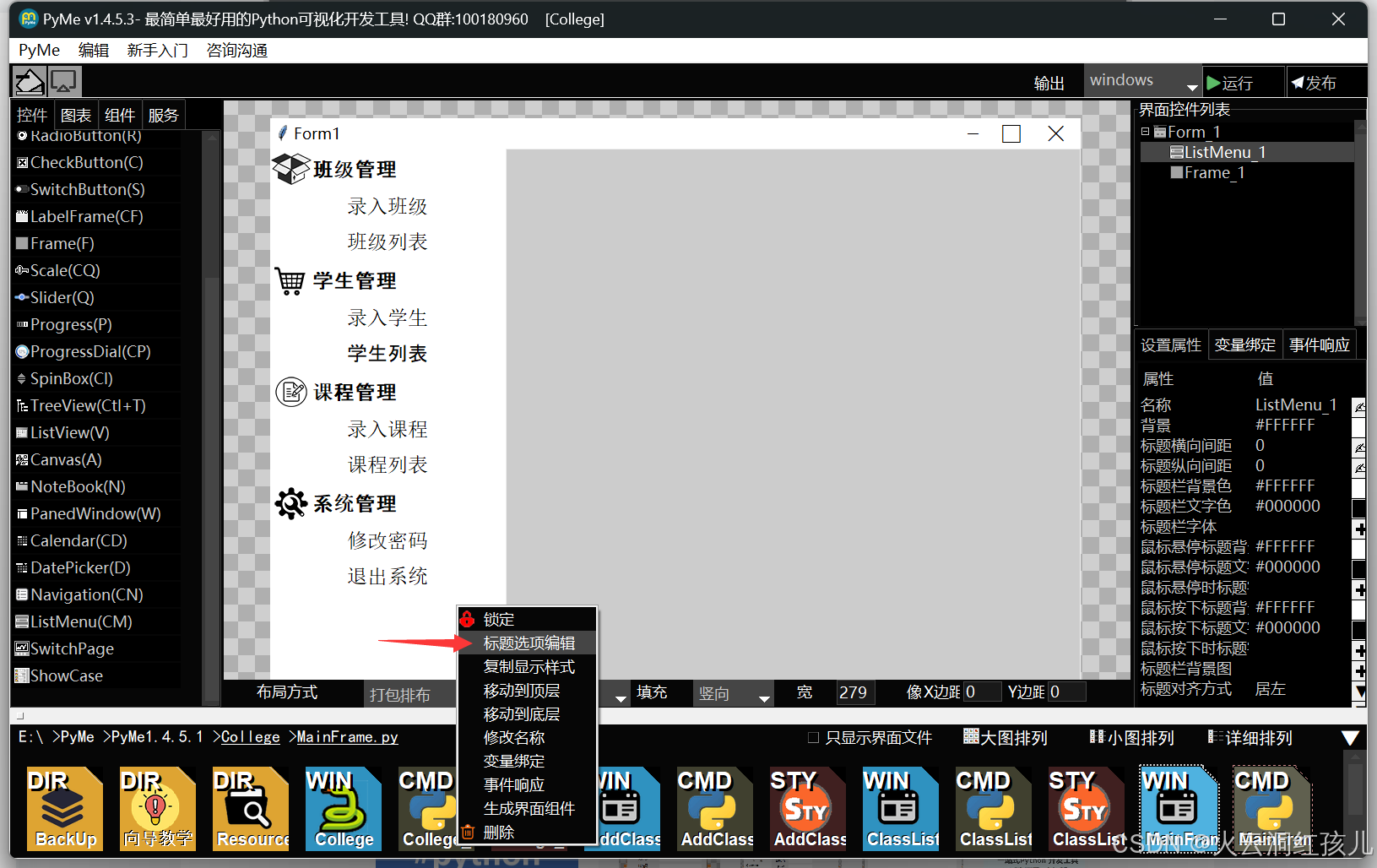Open the 打包排布 layout dropdown

[498, 694]
